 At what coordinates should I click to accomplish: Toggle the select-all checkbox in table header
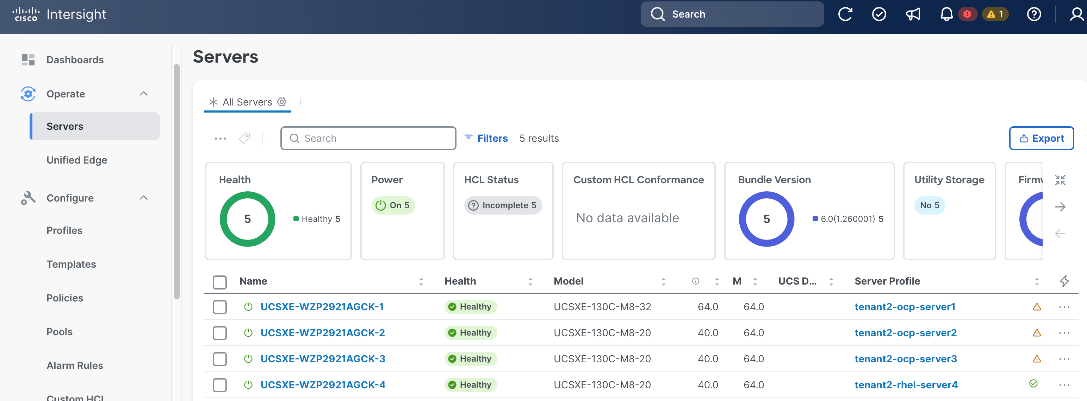(220, 282)
